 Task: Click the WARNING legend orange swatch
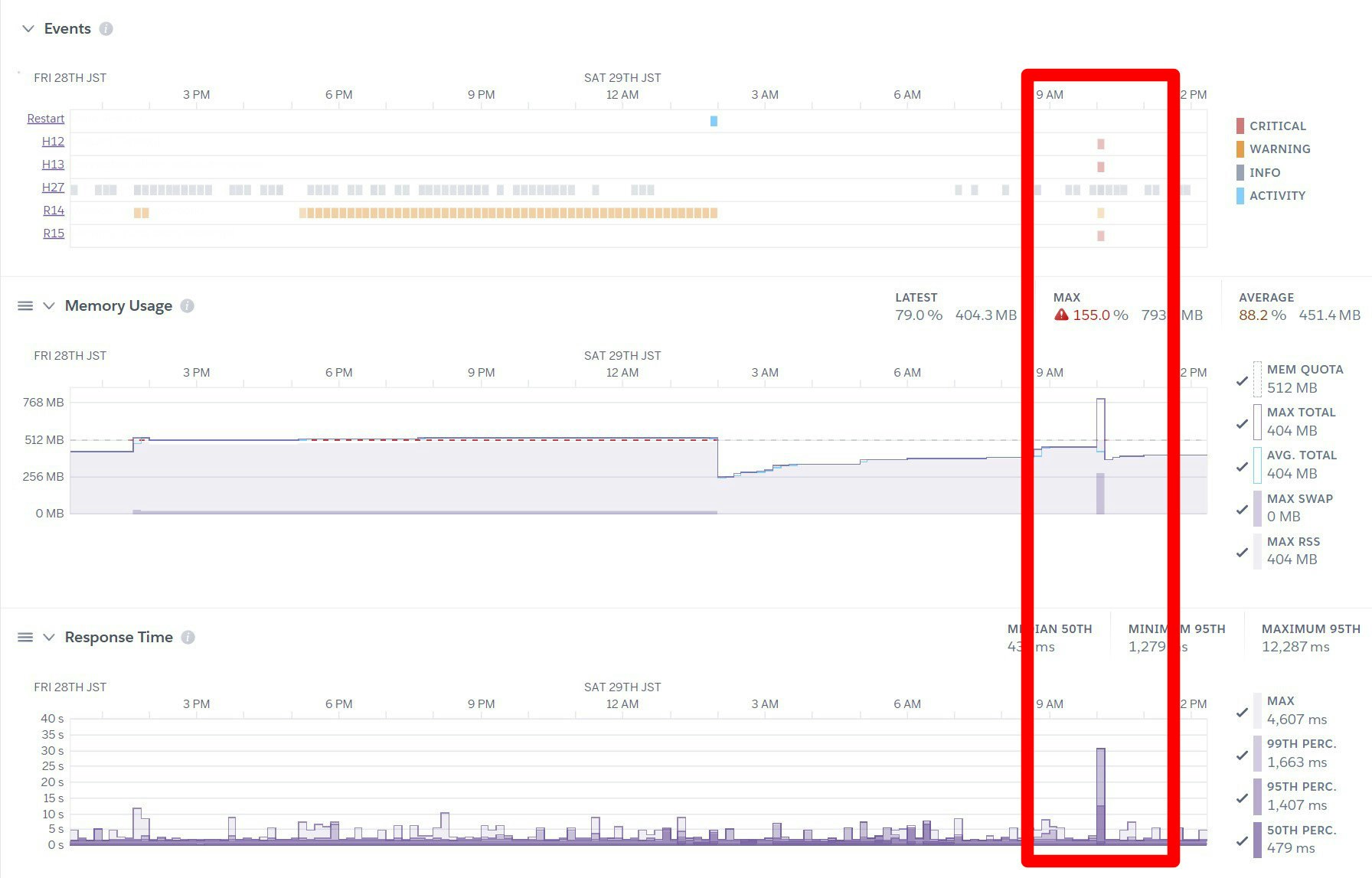(x=1240, y=149)
